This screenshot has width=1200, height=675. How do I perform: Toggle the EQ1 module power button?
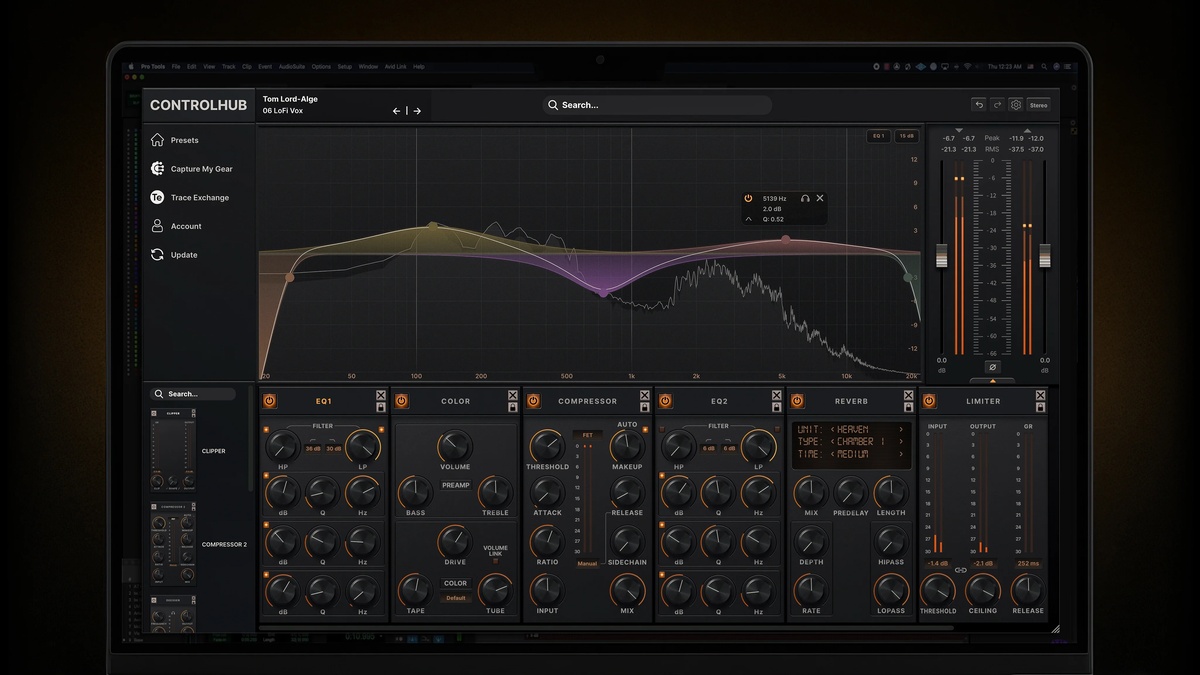[x=270, y=401]
